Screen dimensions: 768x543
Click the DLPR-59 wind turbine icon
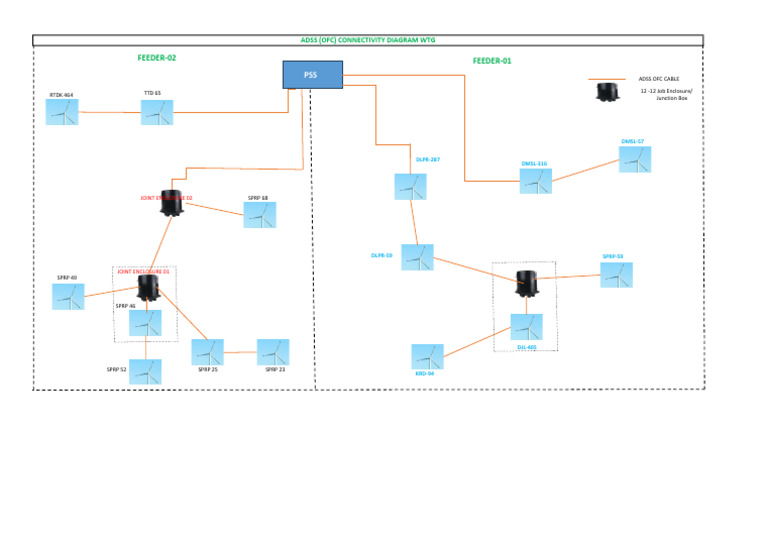coord(417,257)
